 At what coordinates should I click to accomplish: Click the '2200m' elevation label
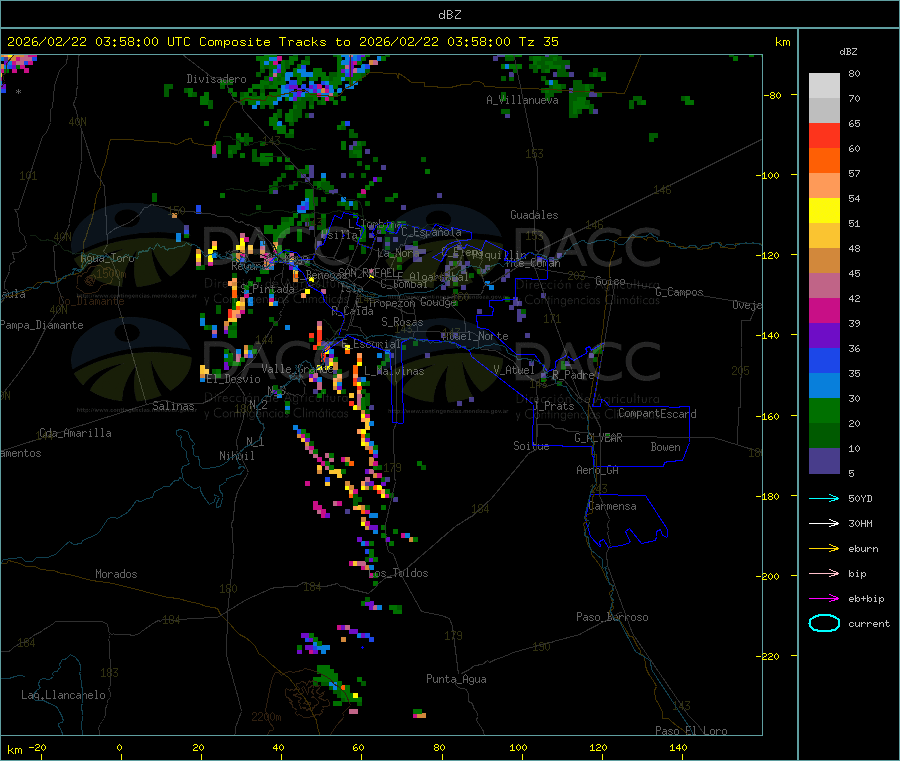(x=266, y=717)
